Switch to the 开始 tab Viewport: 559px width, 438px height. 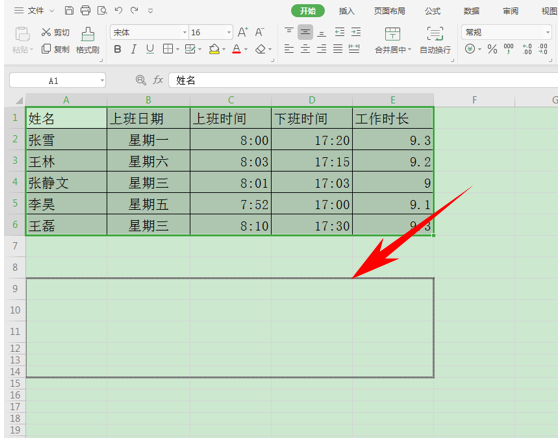[308, 11]
